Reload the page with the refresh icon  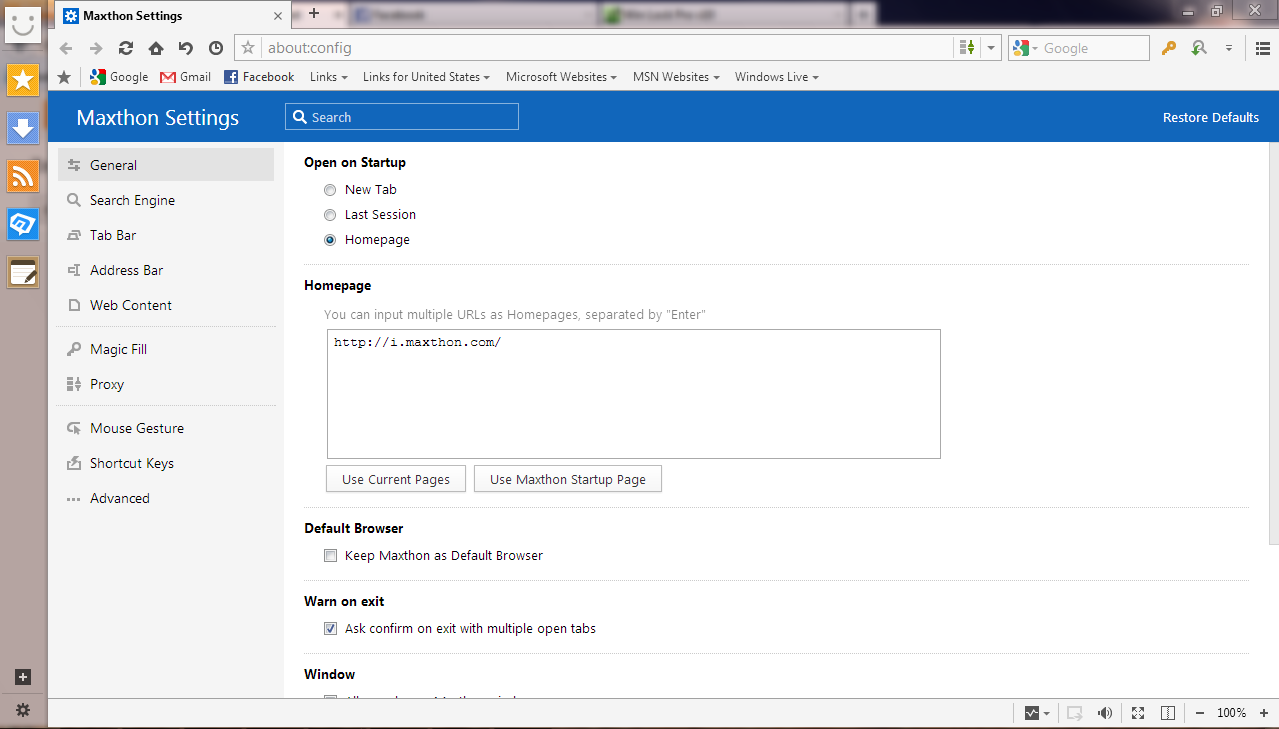tap(126, 48)
